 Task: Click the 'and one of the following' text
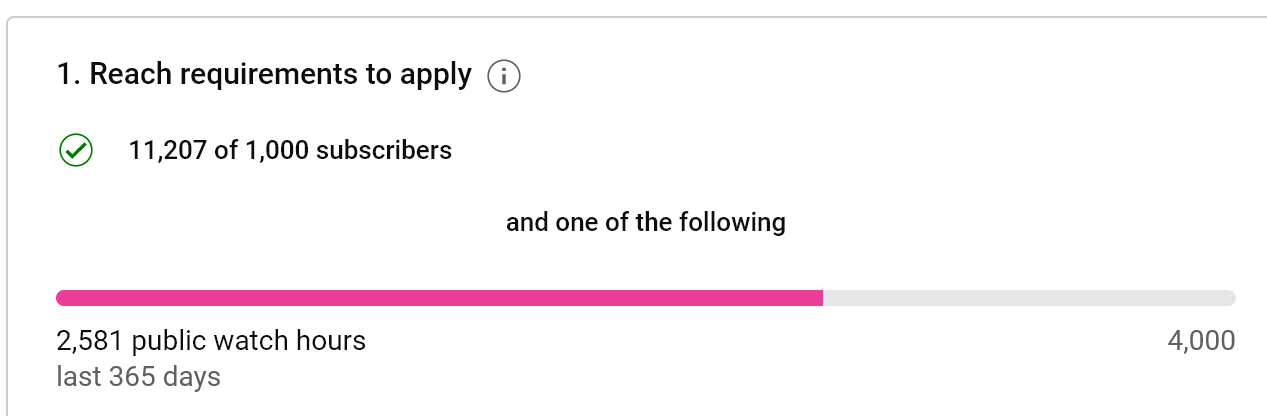(646, 222)
